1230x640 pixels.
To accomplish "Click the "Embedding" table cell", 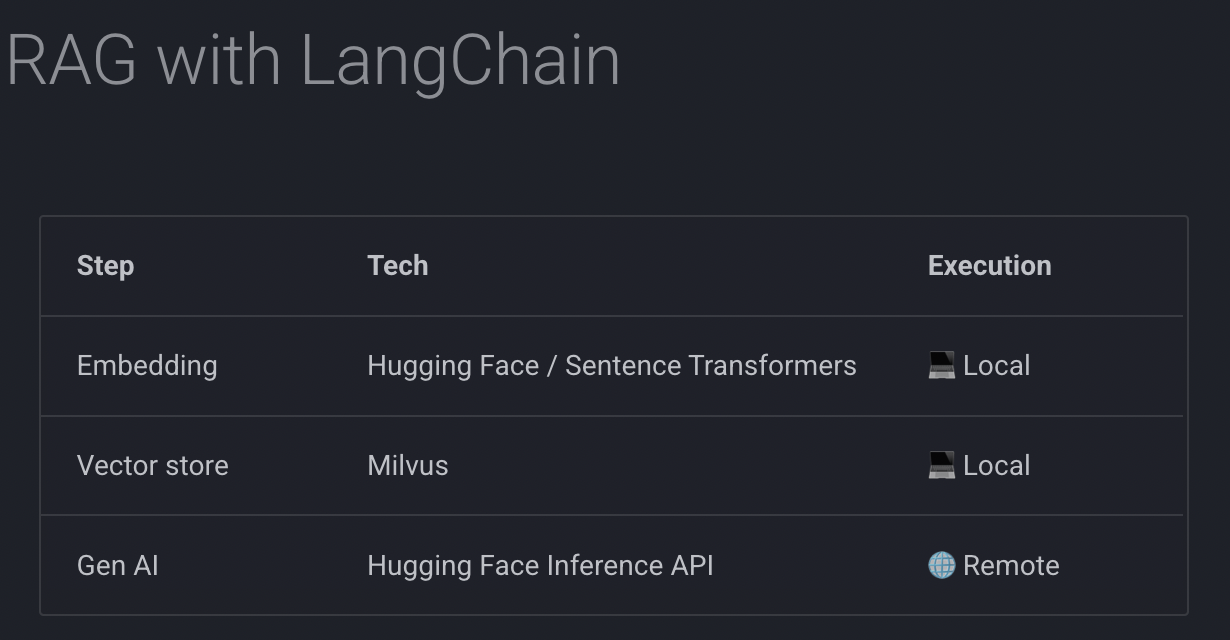I will point(147,366).
